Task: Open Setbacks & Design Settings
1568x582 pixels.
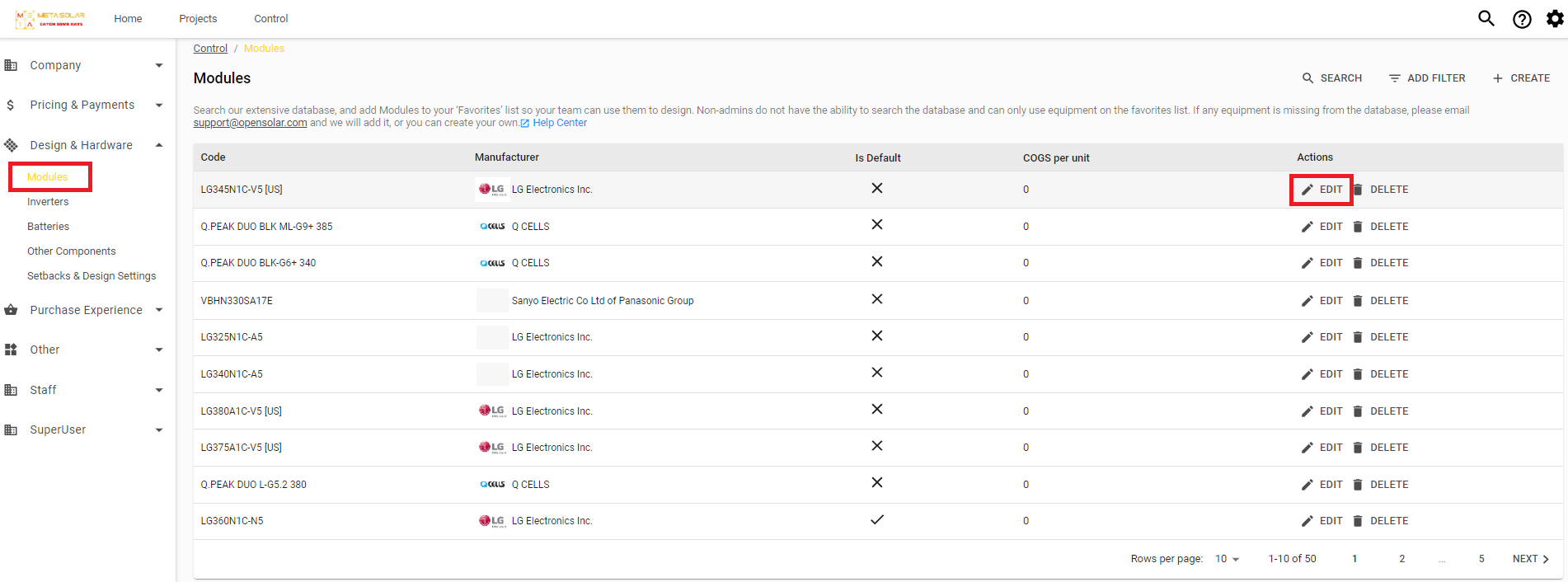Action: (92, 276)
